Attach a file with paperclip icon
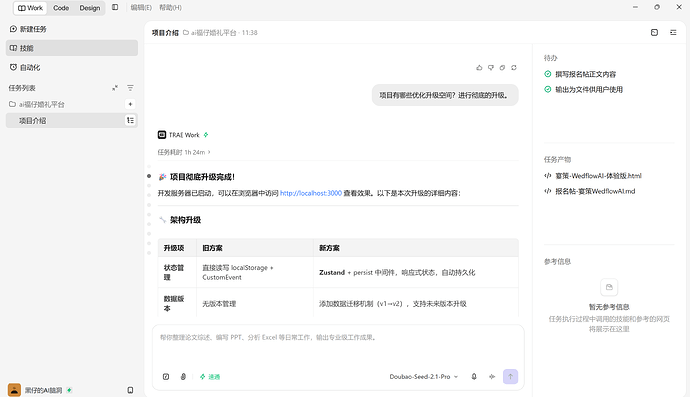 [x=183, y=377]
